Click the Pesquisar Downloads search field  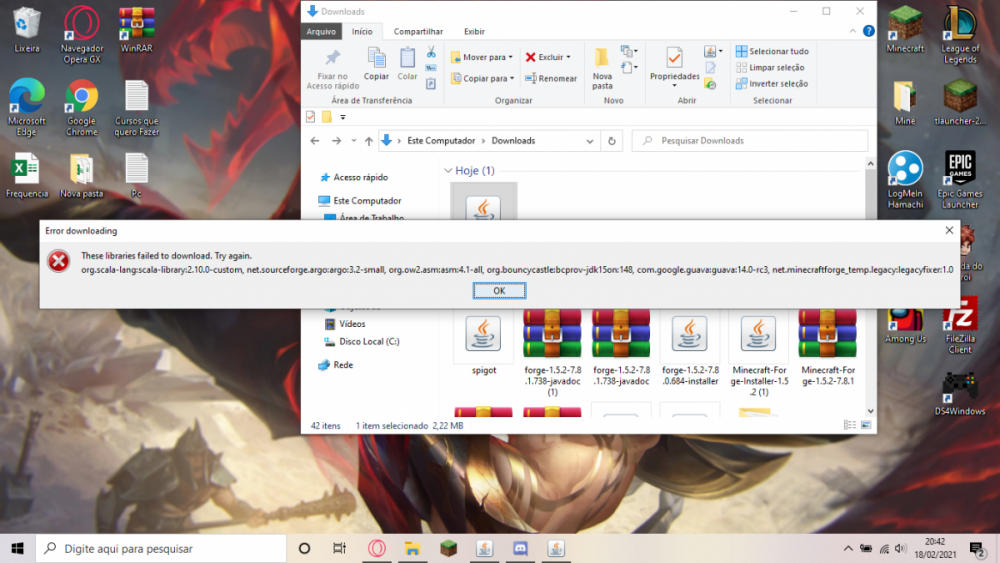pos(750,141)
